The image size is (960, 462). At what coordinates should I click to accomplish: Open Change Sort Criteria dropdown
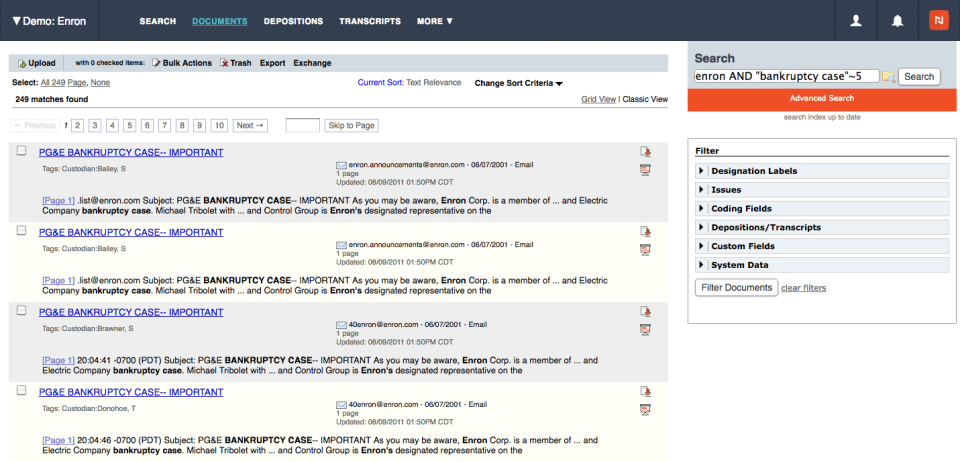coord(519,83)
